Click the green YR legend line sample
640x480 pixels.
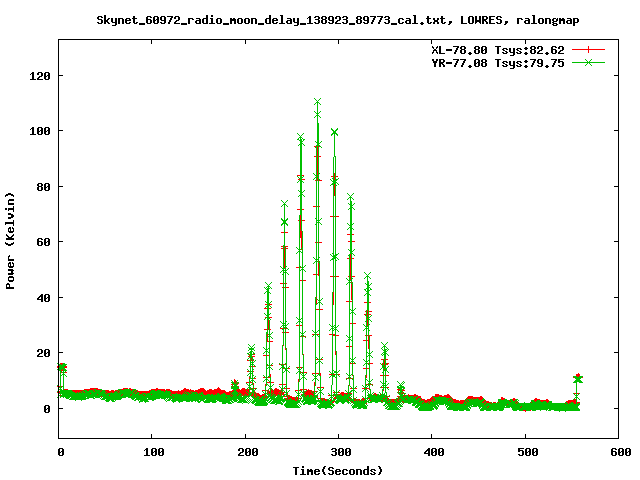(x=588, y=62)
